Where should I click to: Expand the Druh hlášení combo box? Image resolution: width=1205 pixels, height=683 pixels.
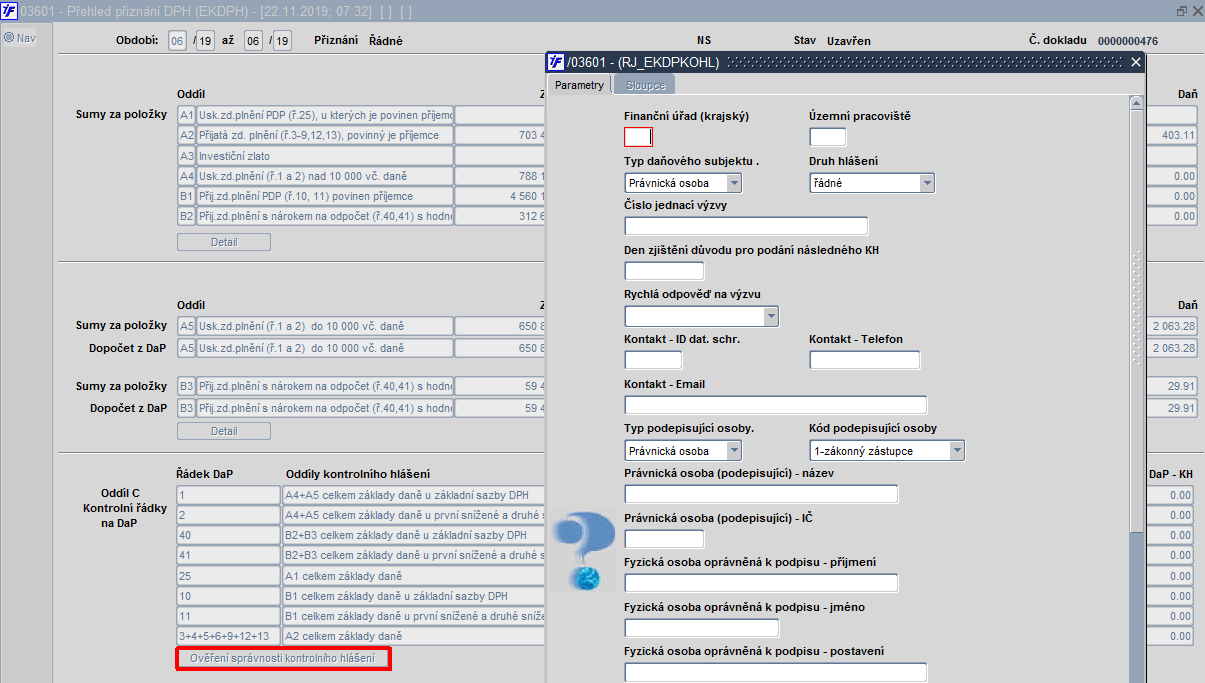point(926,183)
